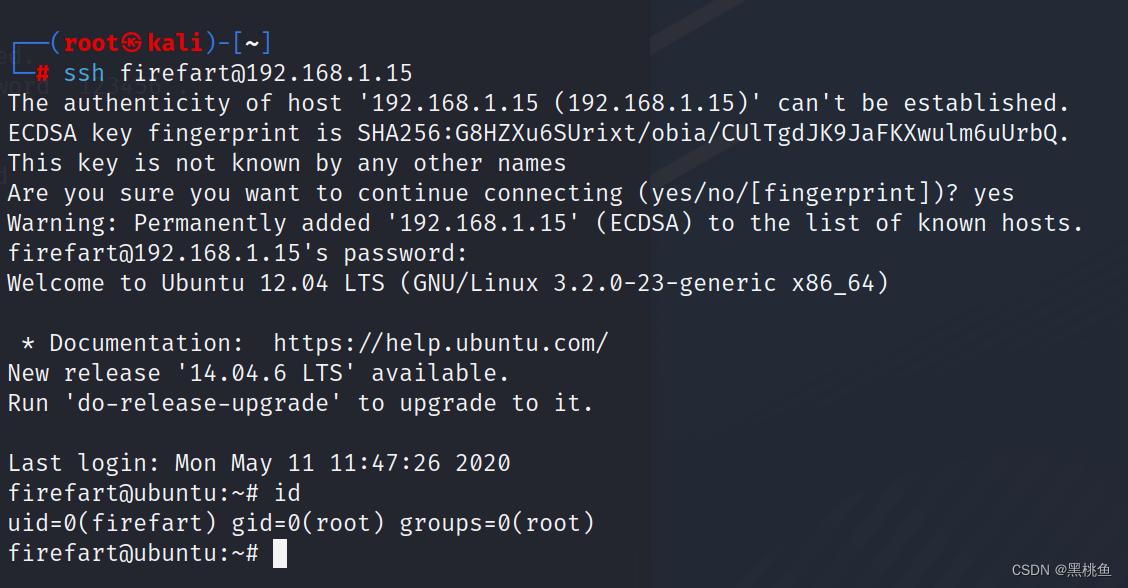
Task: Click the word ssh in the command
Action: click(84, 73)
